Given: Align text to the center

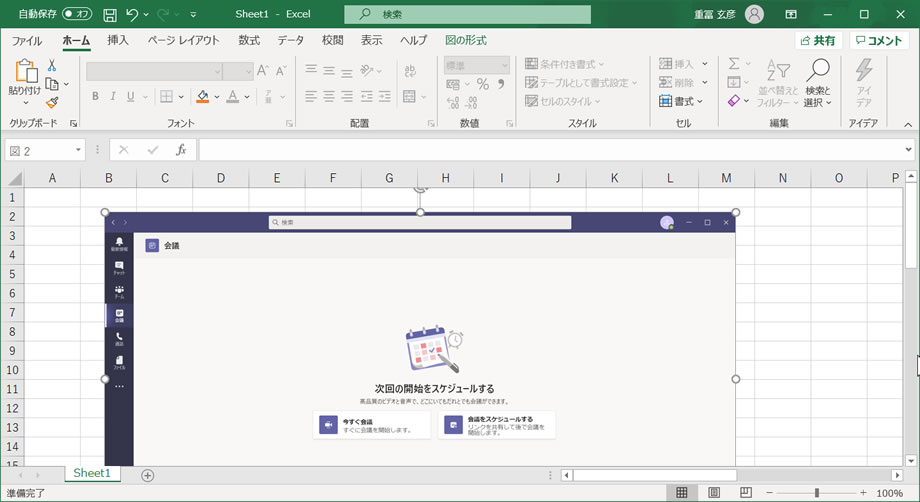Looking at the screenshot, I should (329, 96).
